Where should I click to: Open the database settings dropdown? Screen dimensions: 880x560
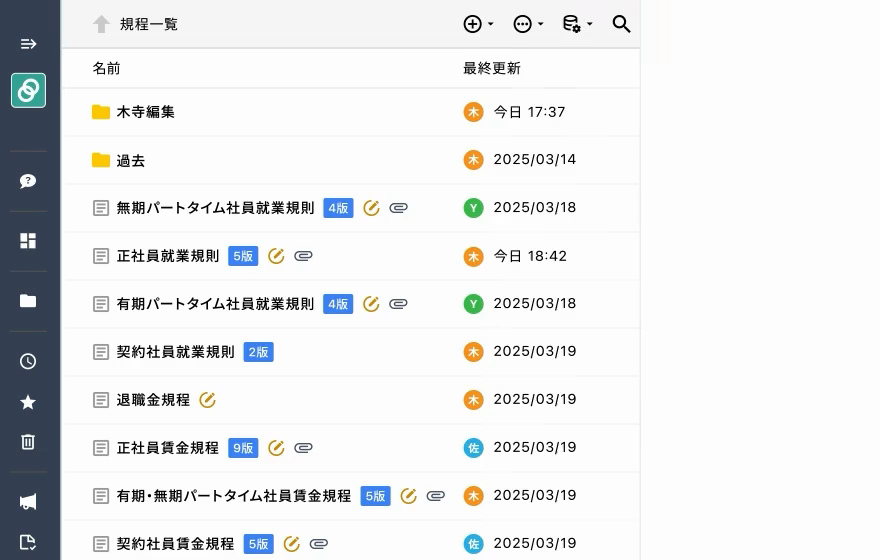pos(576,24)
